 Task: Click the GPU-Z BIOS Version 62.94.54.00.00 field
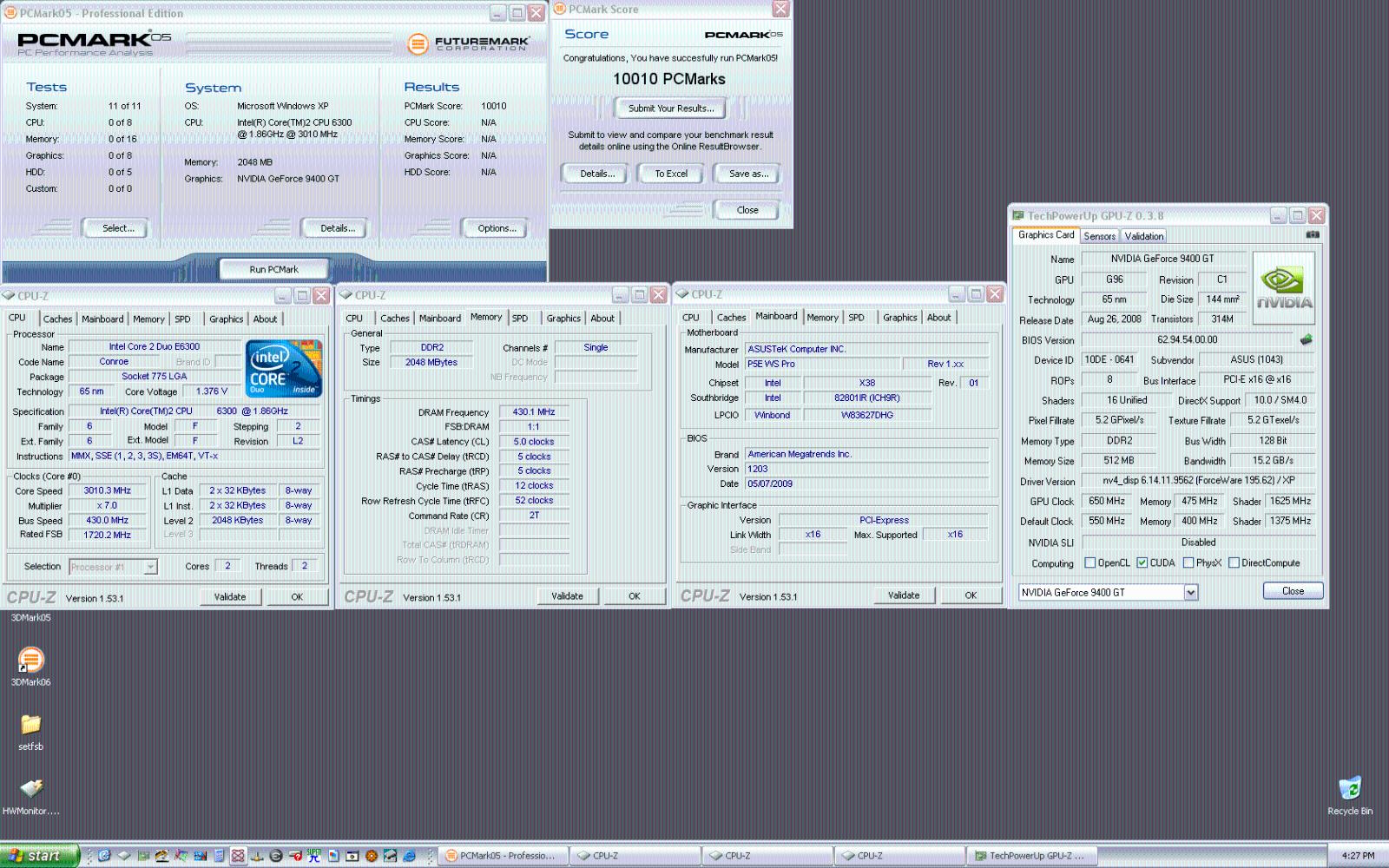(1188, 339)
